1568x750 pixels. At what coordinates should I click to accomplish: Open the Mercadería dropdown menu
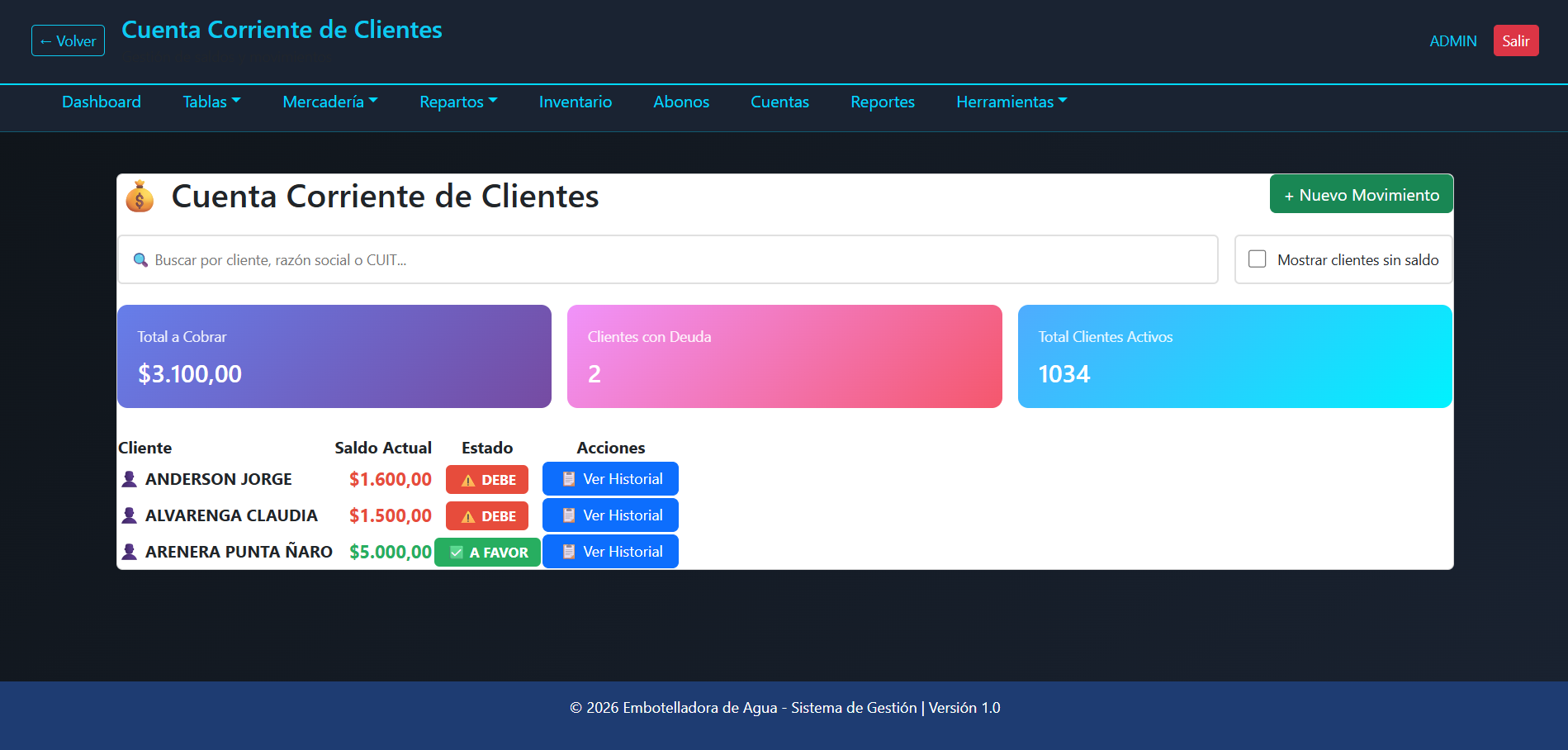pyautogui.click(x=329, y=102)
